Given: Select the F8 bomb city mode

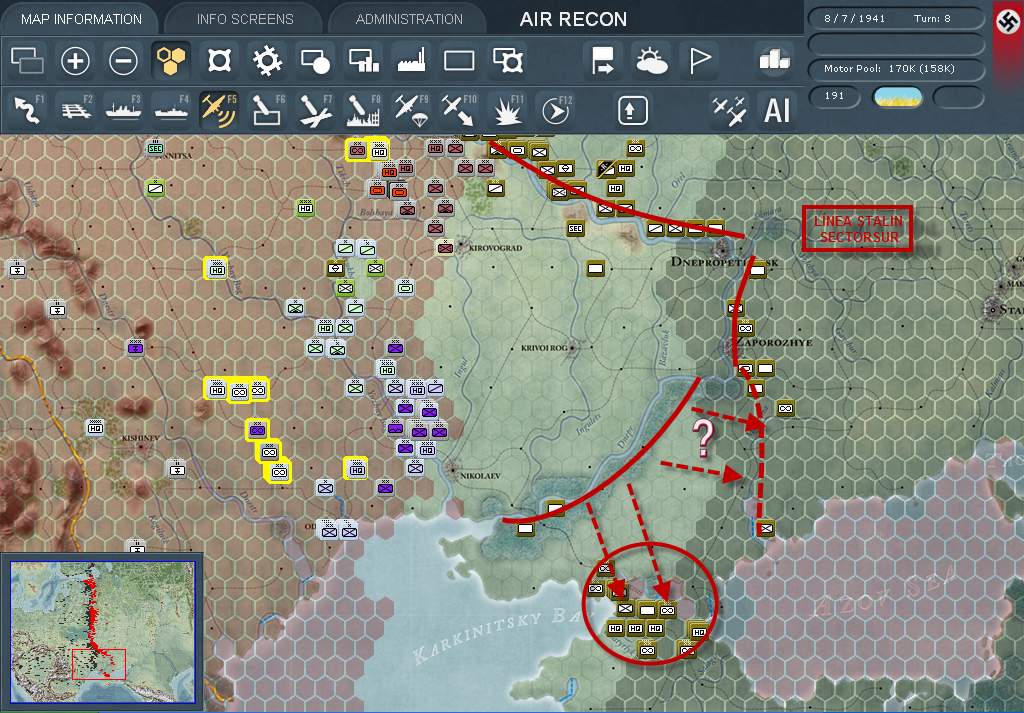Looking at the screenshot, I should coord(362,109).
